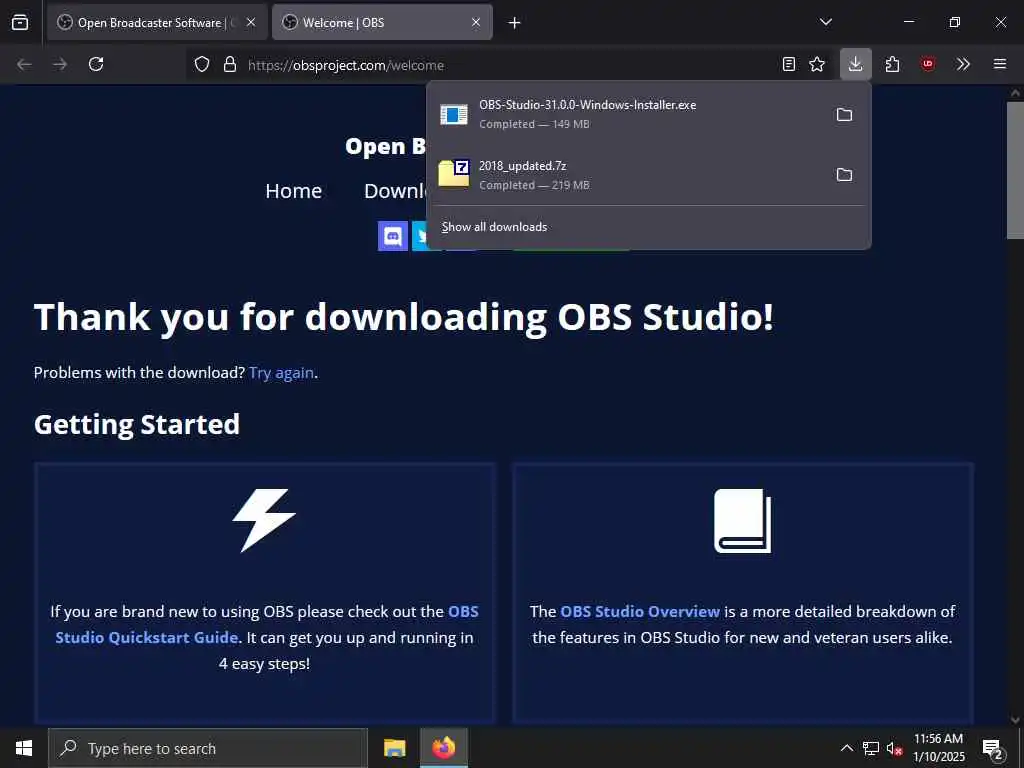
Task: Click the Type here to search box
Action: click(208, 748)
